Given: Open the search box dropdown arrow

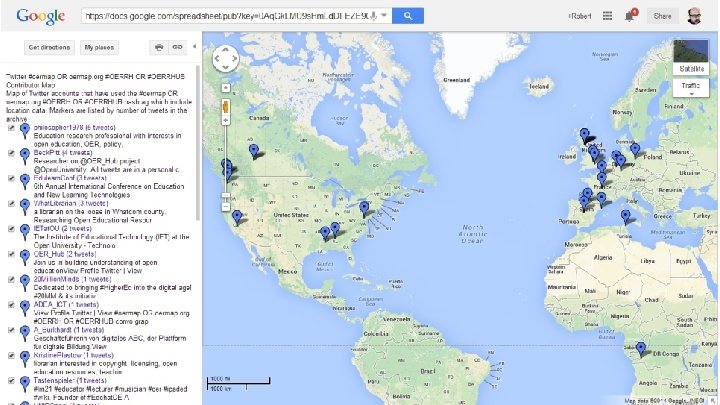Looking at the screenshot, I should pos(384,16).
